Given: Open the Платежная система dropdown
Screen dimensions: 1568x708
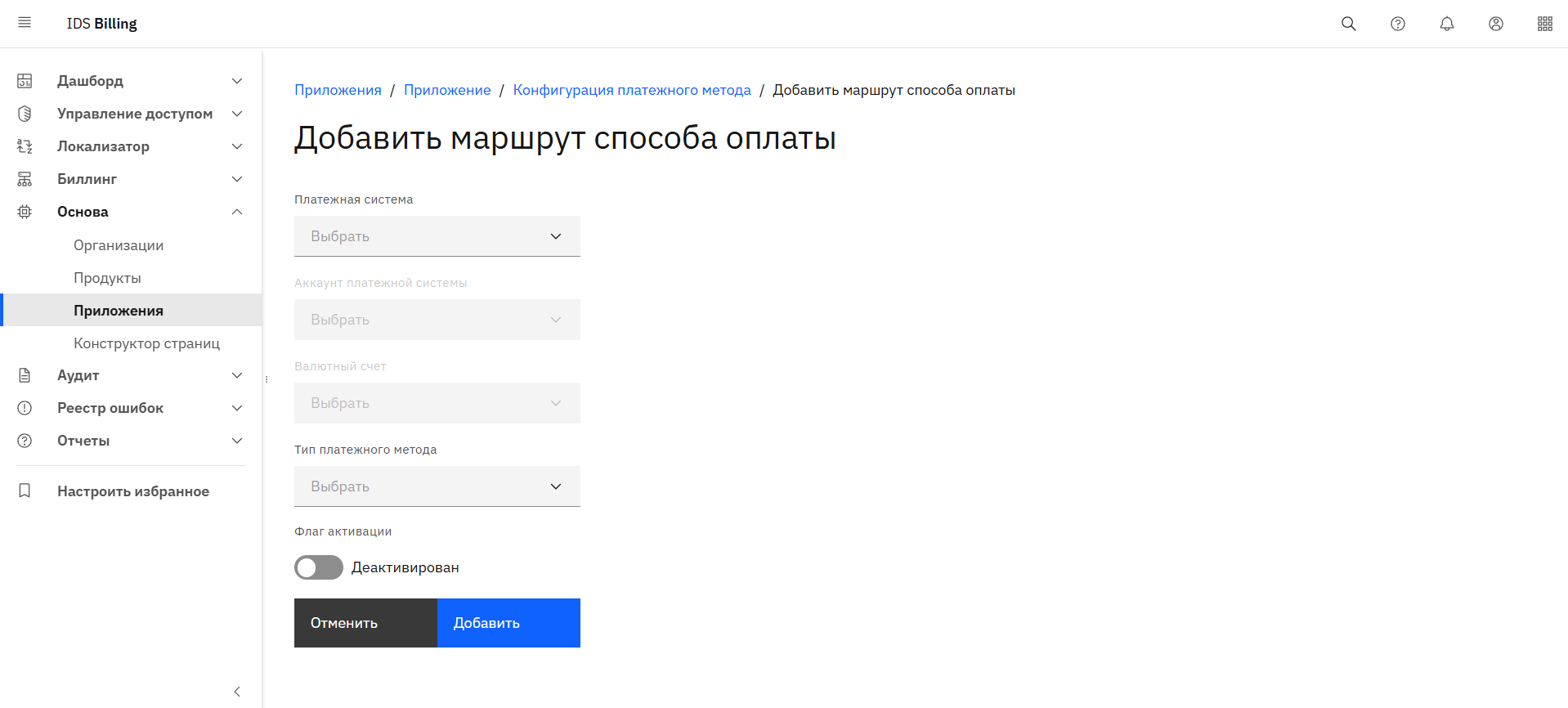Looking at the screenshot, I should (437, 236).
